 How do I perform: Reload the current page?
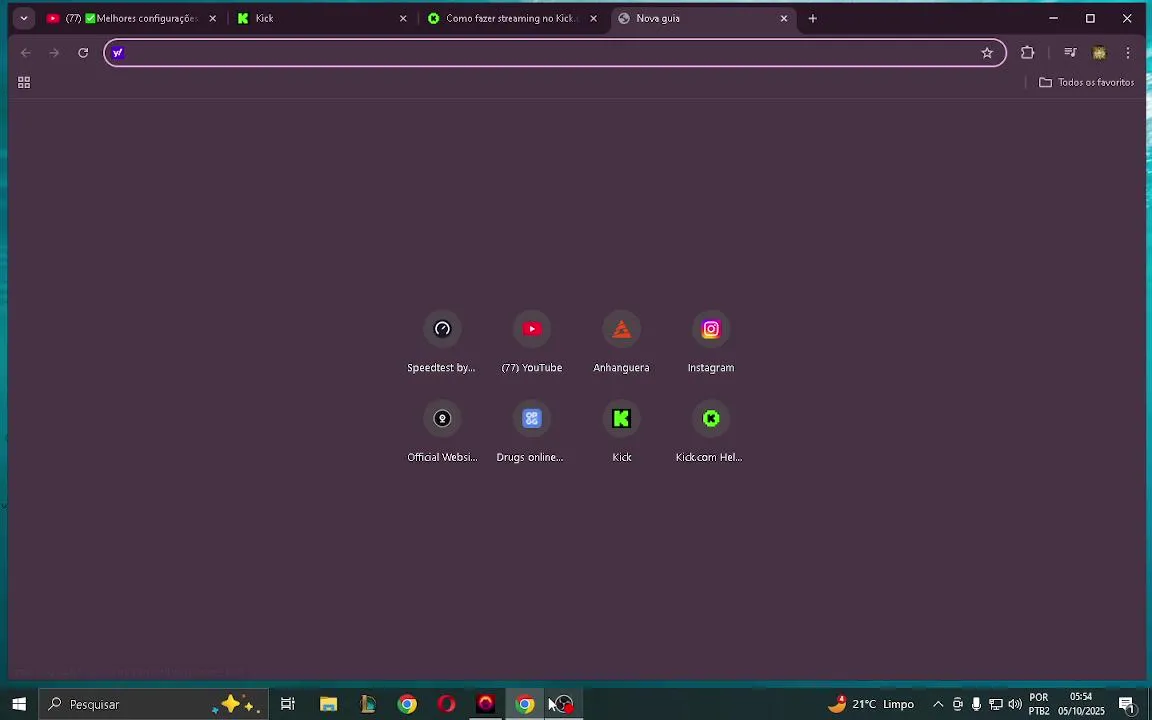83,53
